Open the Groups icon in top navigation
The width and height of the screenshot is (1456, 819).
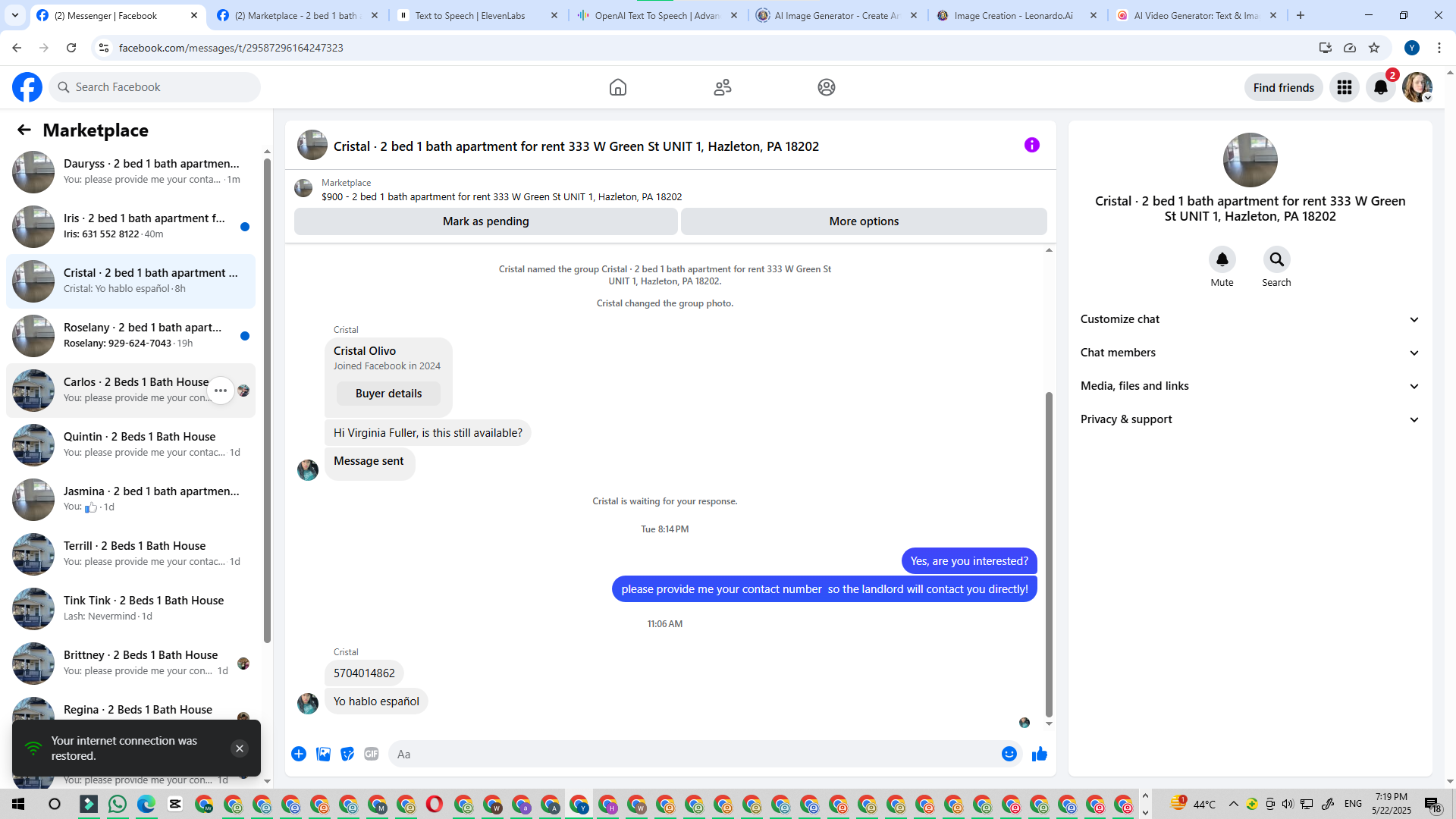point(827,87)
